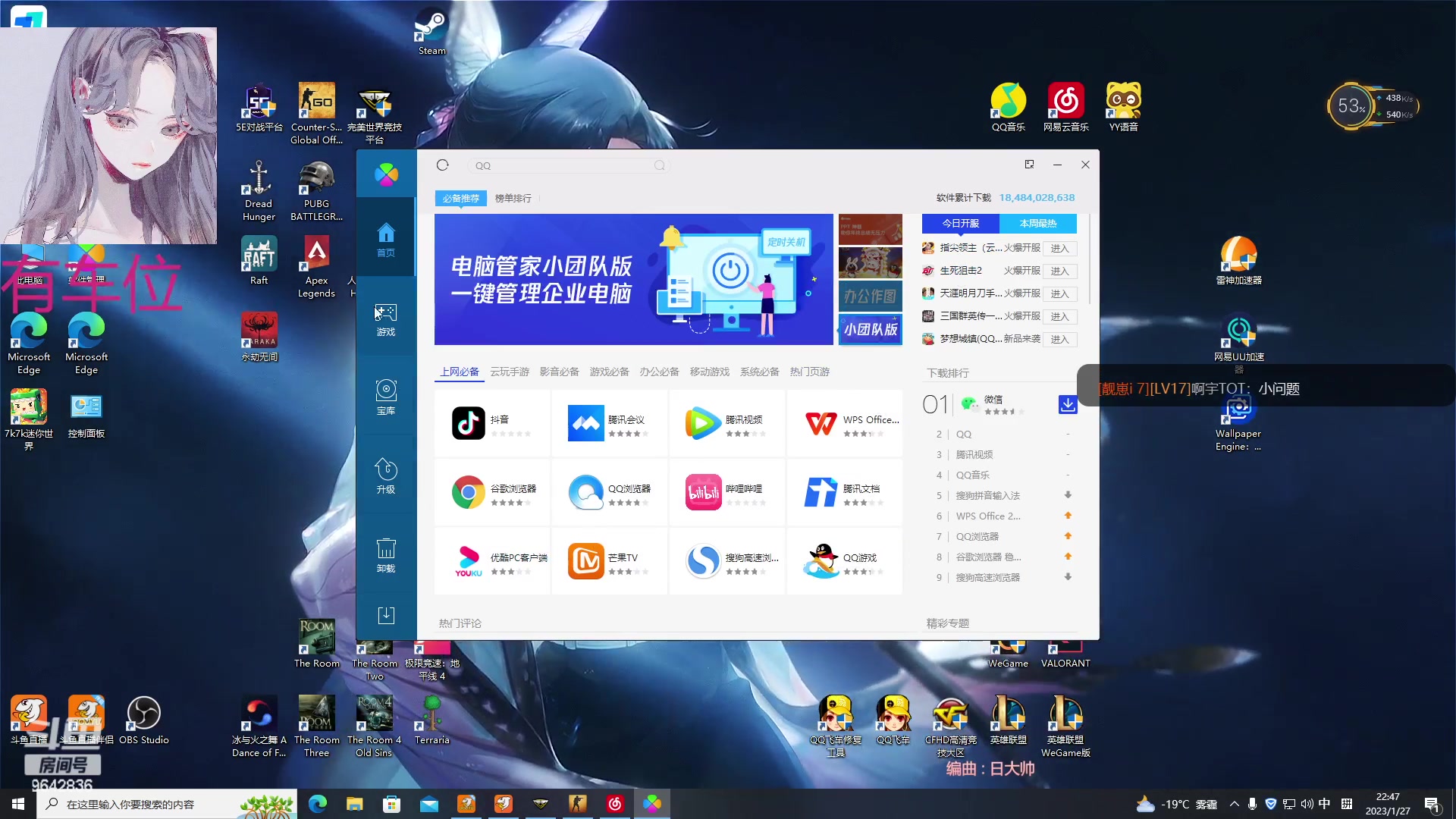Select the 小团队版 banner thumbnail

tap(871, 329)
